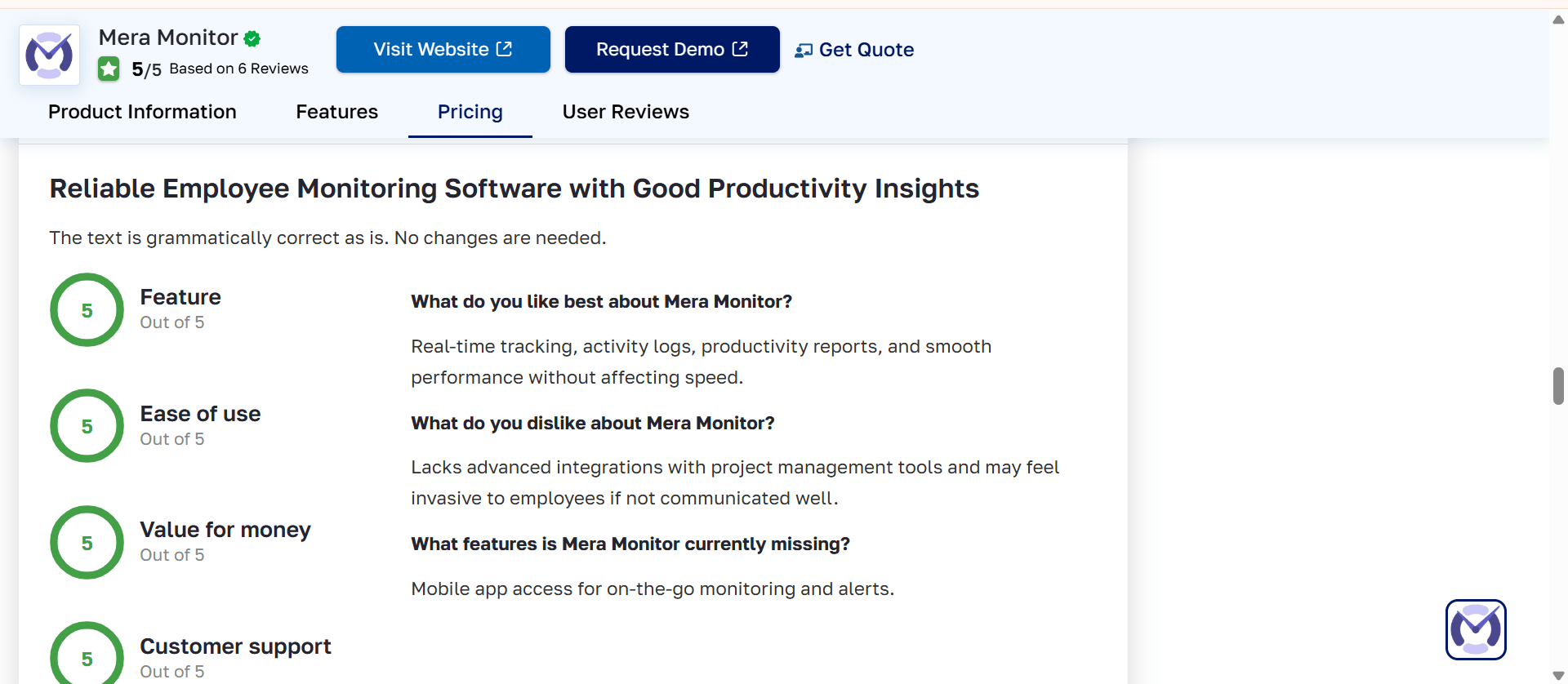This screenshot has height=684, width=1568.
Task: Click the Ease of use score circle
Action: tap(87, 426)
